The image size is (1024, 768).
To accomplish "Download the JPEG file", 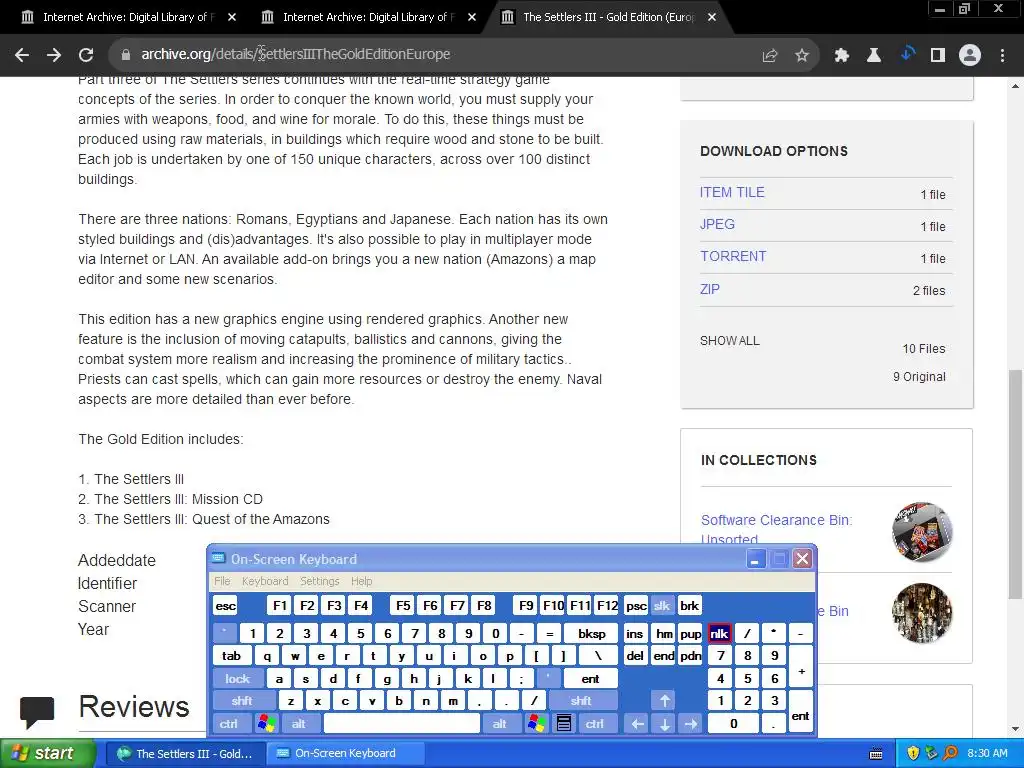I will pos(717,224).
